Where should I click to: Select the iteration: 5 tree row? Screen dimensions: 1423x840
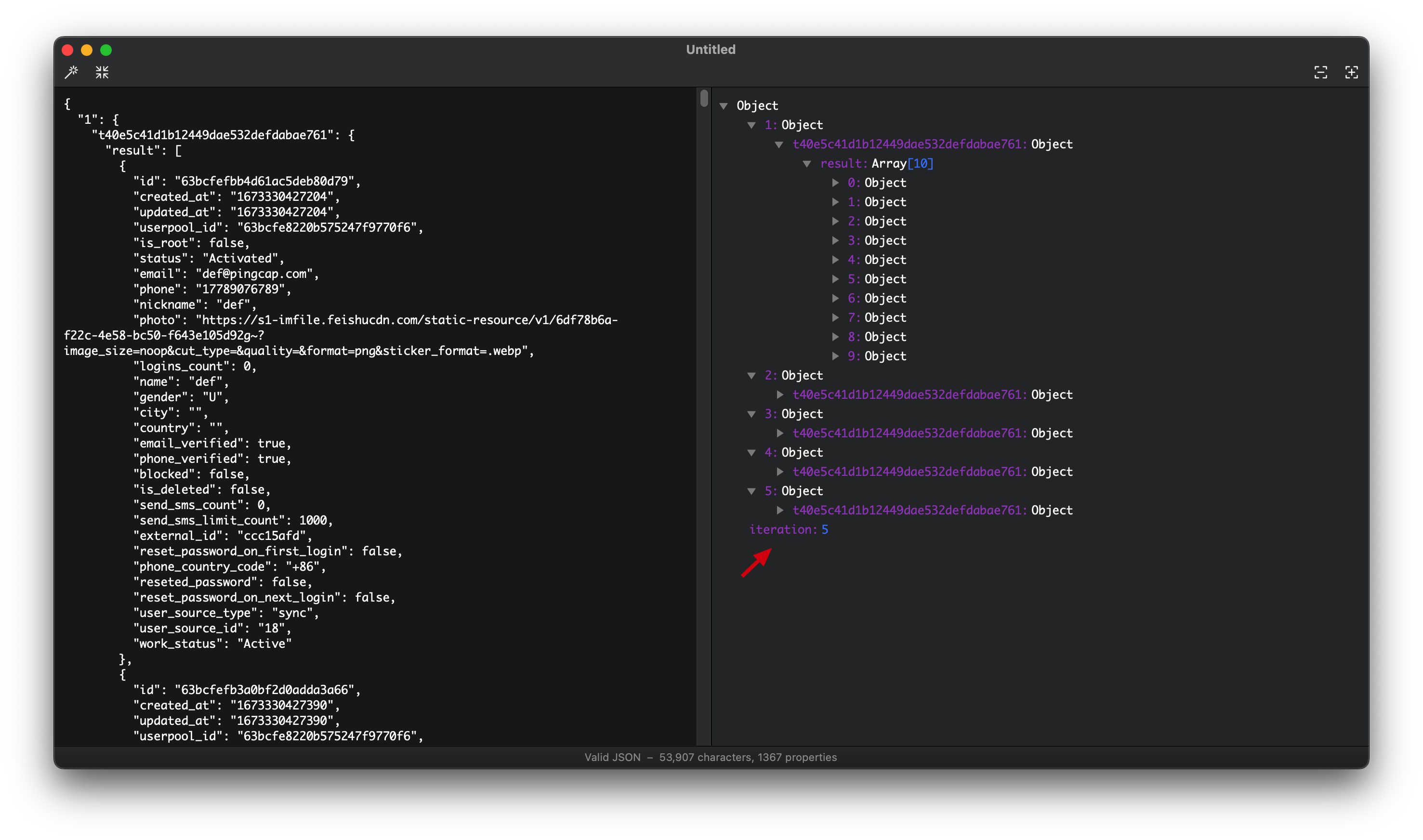click(789, 529)
